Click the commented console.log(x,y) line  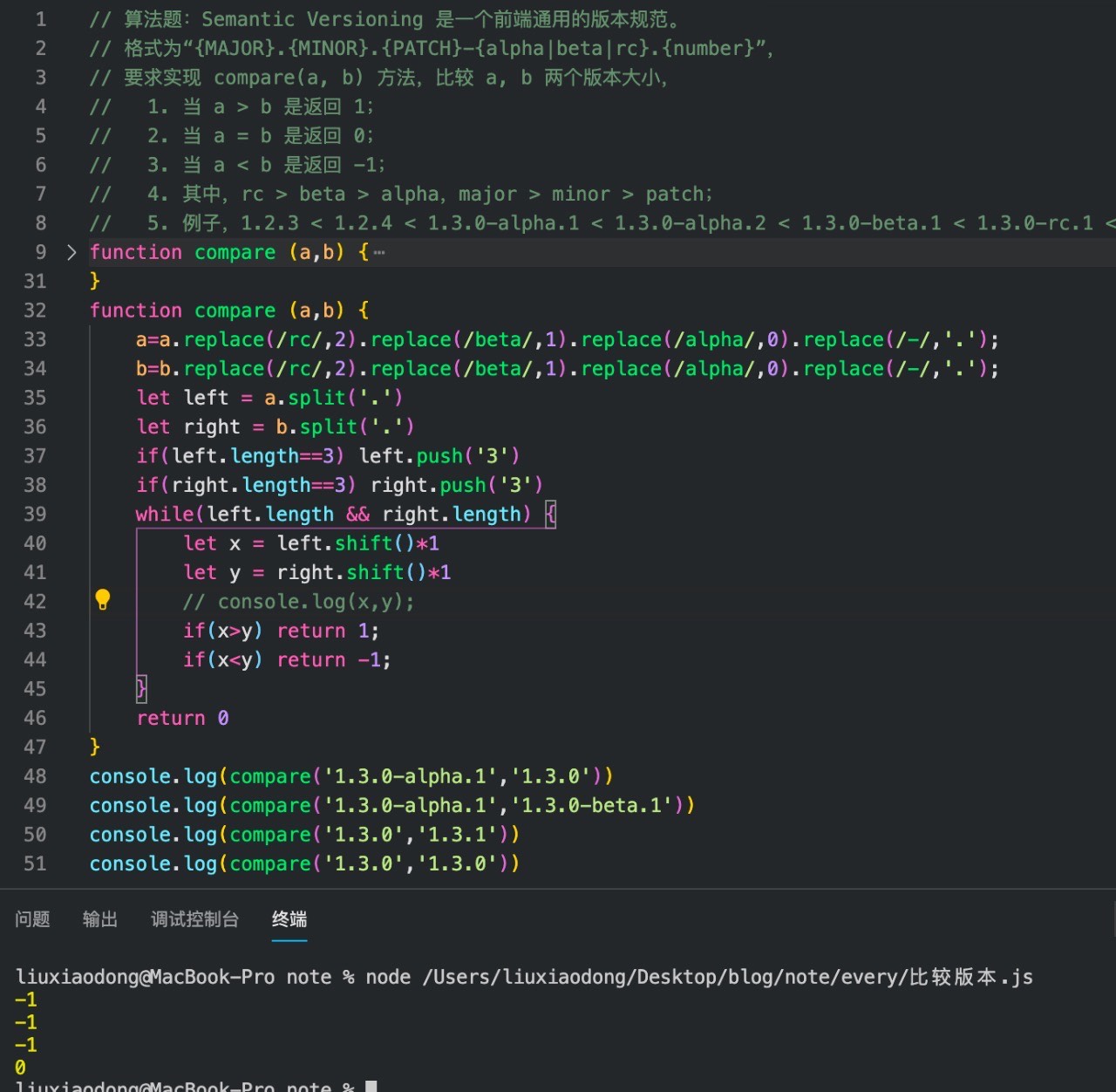point(299,602)
